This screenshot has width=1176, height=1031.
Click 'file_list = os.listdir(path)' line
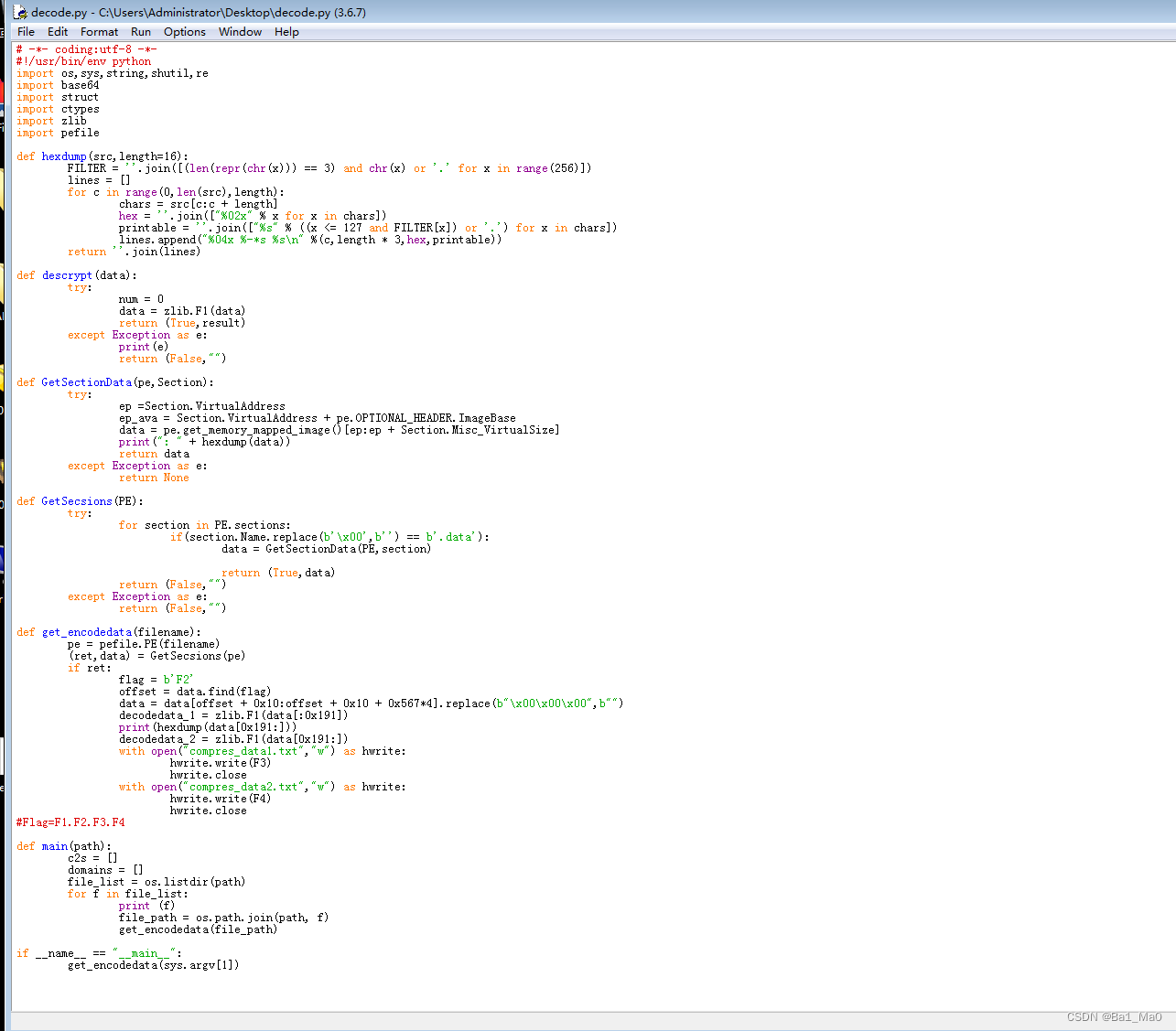(x=156, y=882)
